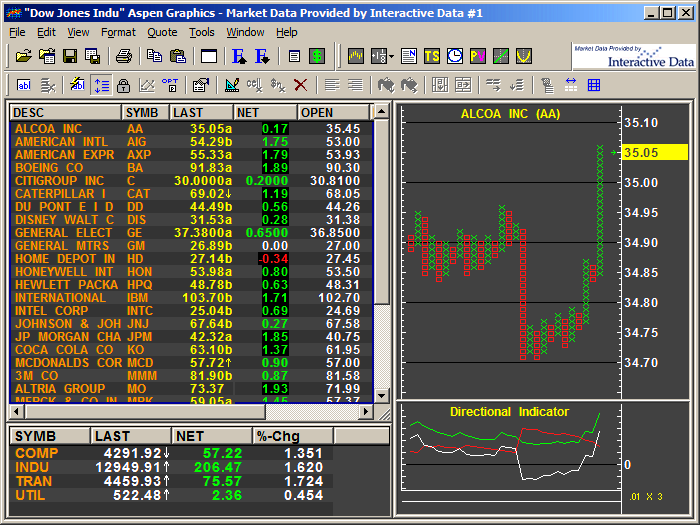Click the quote list scroll down arrow
700x525 pixels.
[x=382, y=396]
